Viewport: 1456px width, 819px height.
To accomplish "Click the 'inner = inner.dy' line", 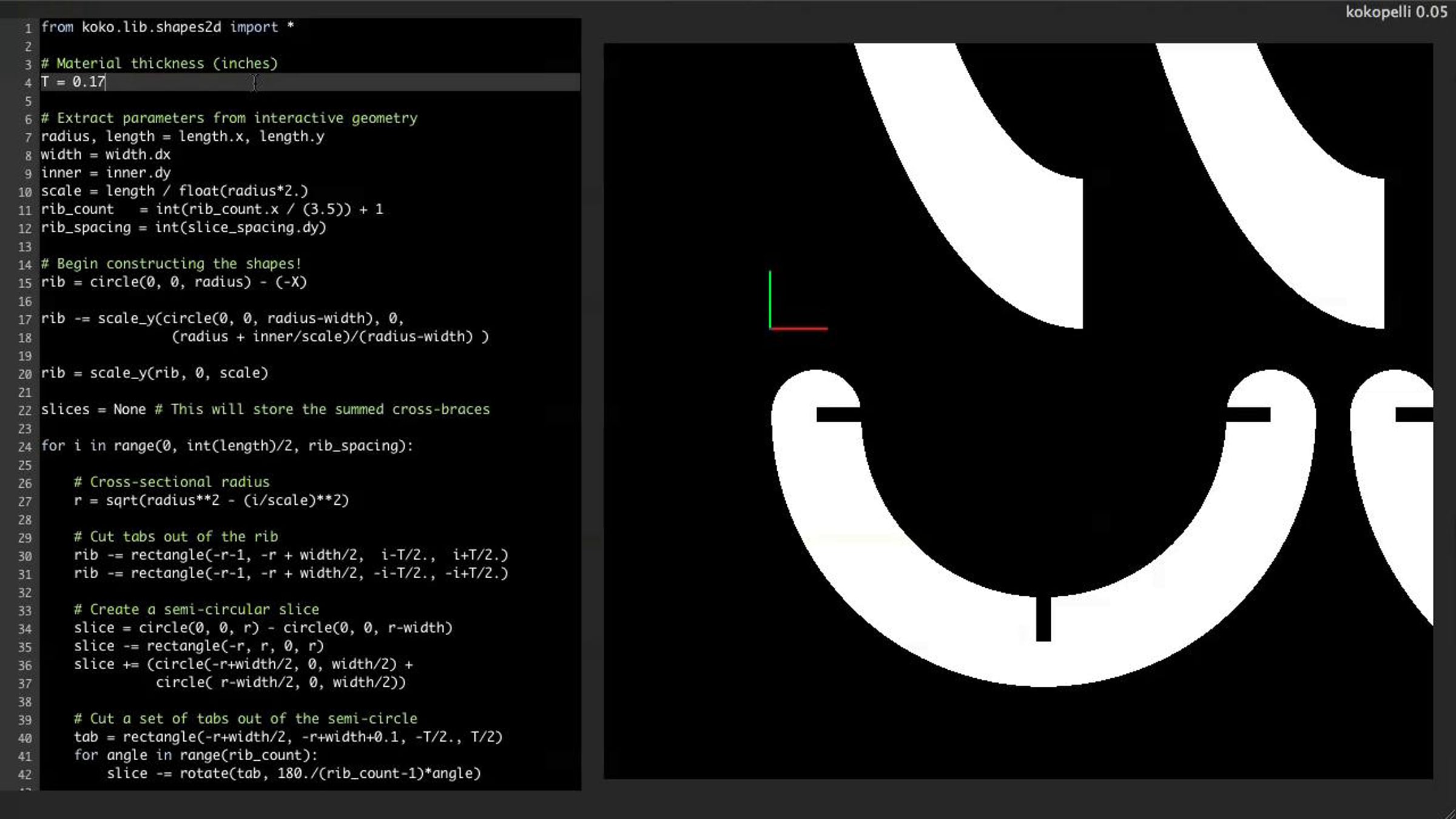I will 106,173.
